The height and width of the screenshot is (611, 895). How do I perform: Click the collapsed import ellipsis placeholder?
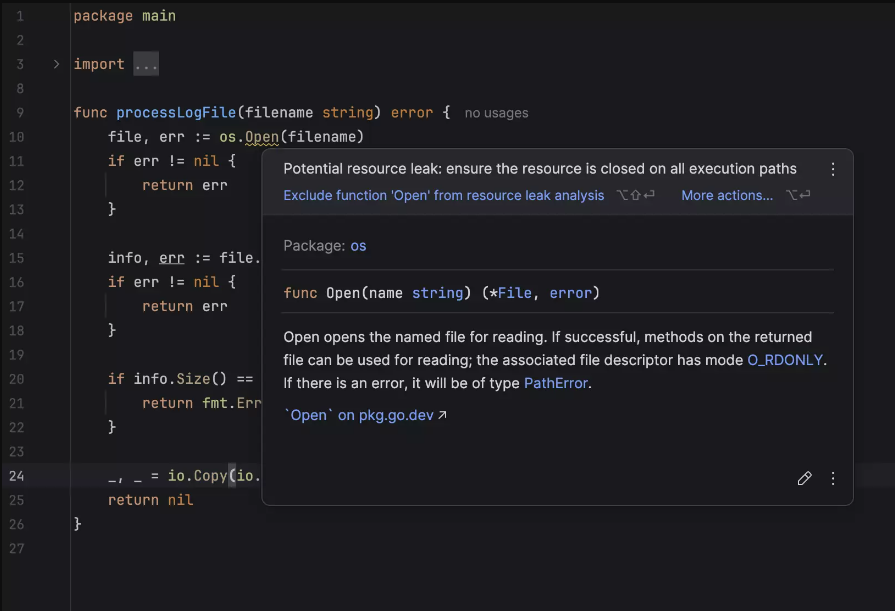(x=146, y=64)
